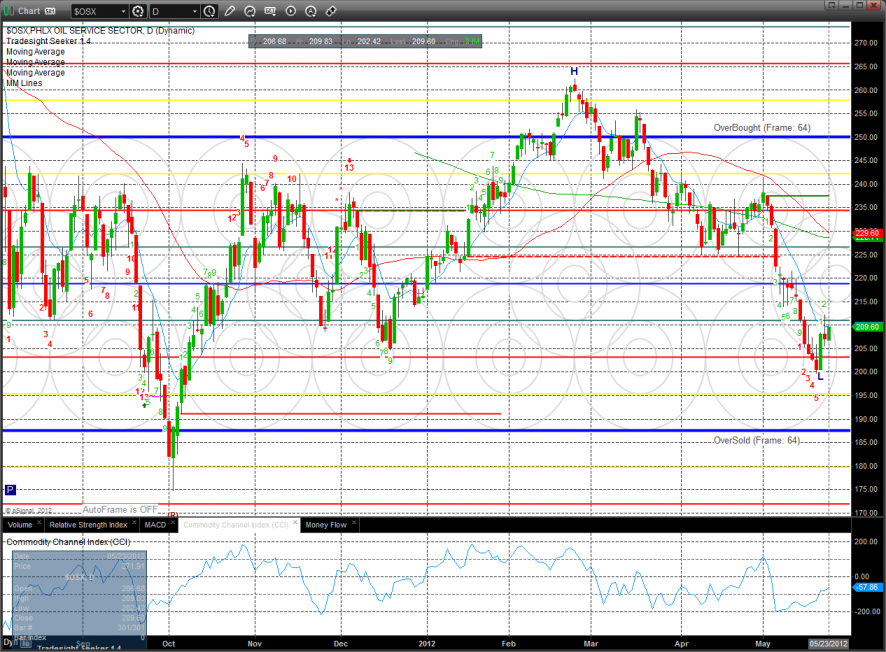Click the symbol settings gear icon
Screen dimensions: 886x652
click(138, 11)
